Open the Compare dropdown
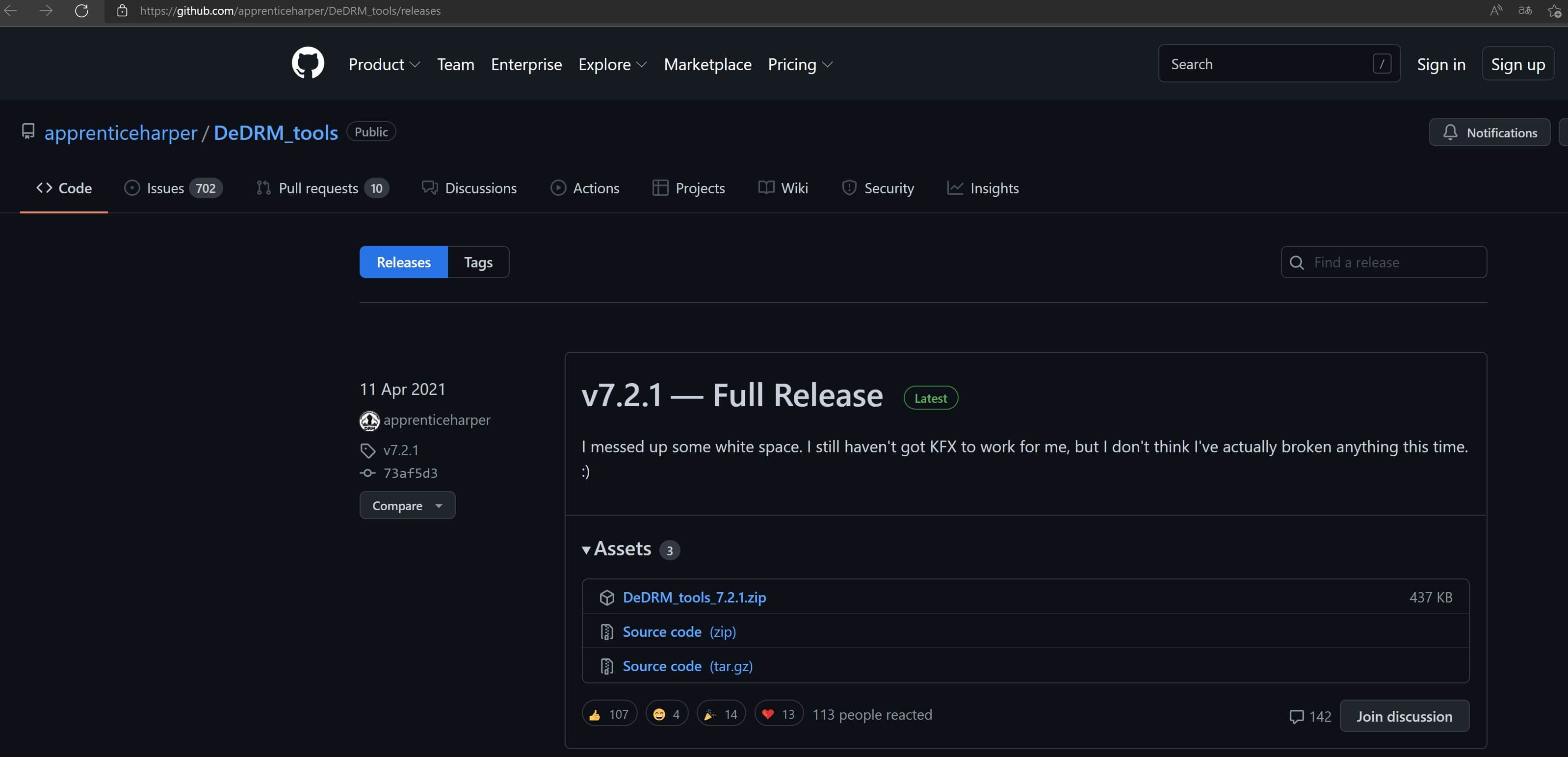Screen dimensions: 1568x757 [407, 506]
